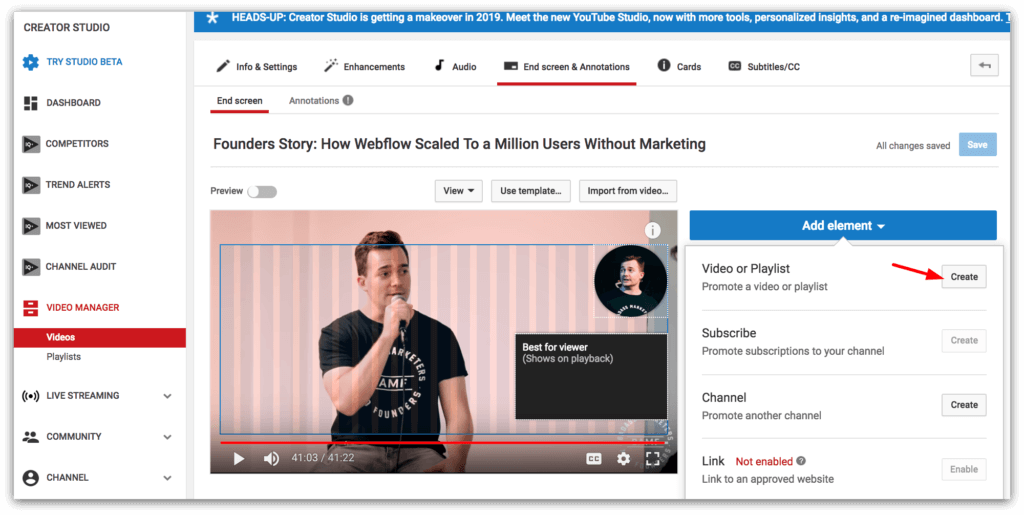The image size is (1024, 515).
Task: Open the player settings gear
Action: point(624,459)
